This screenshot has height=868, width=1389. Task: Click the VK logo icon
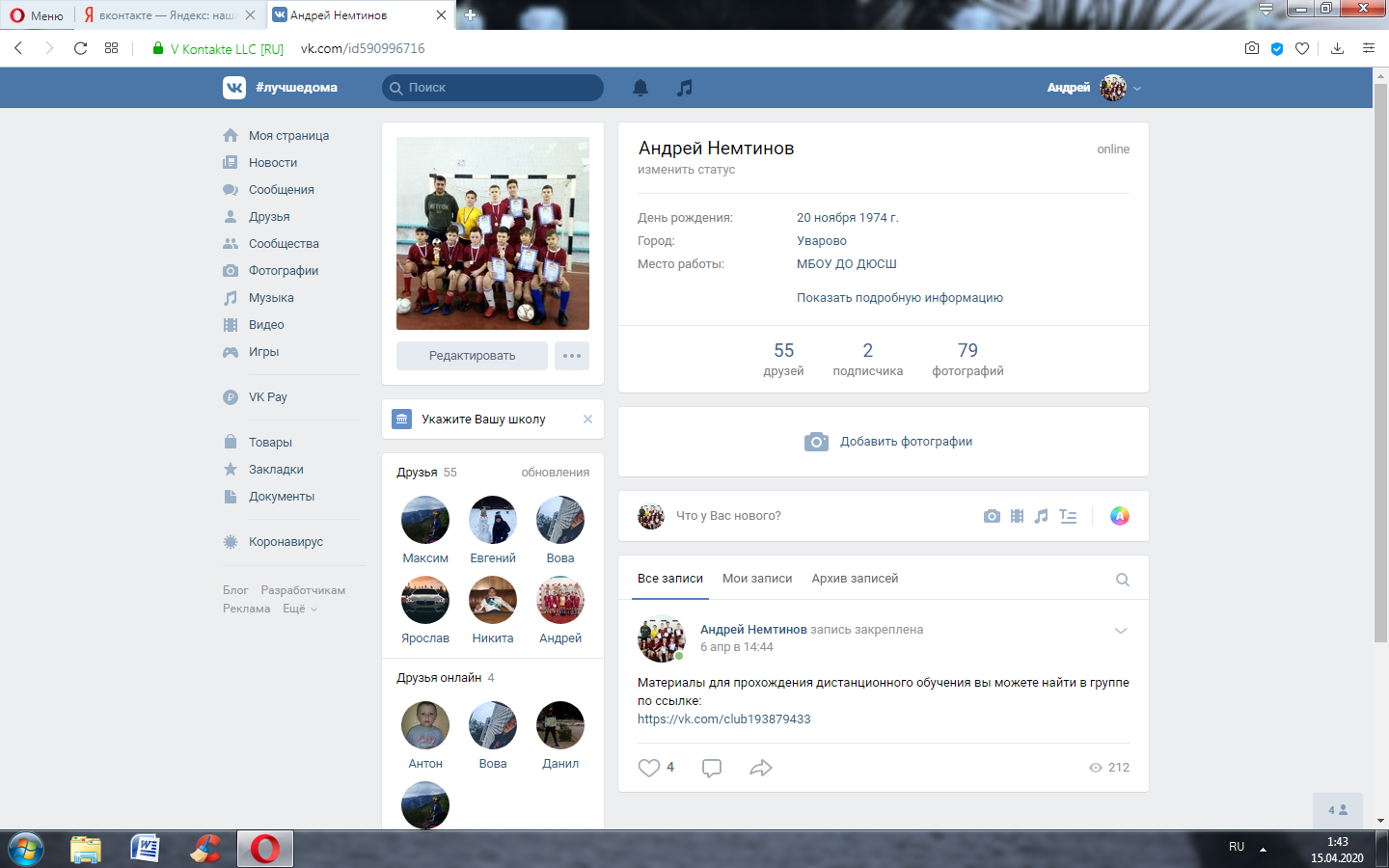point(234,88)
